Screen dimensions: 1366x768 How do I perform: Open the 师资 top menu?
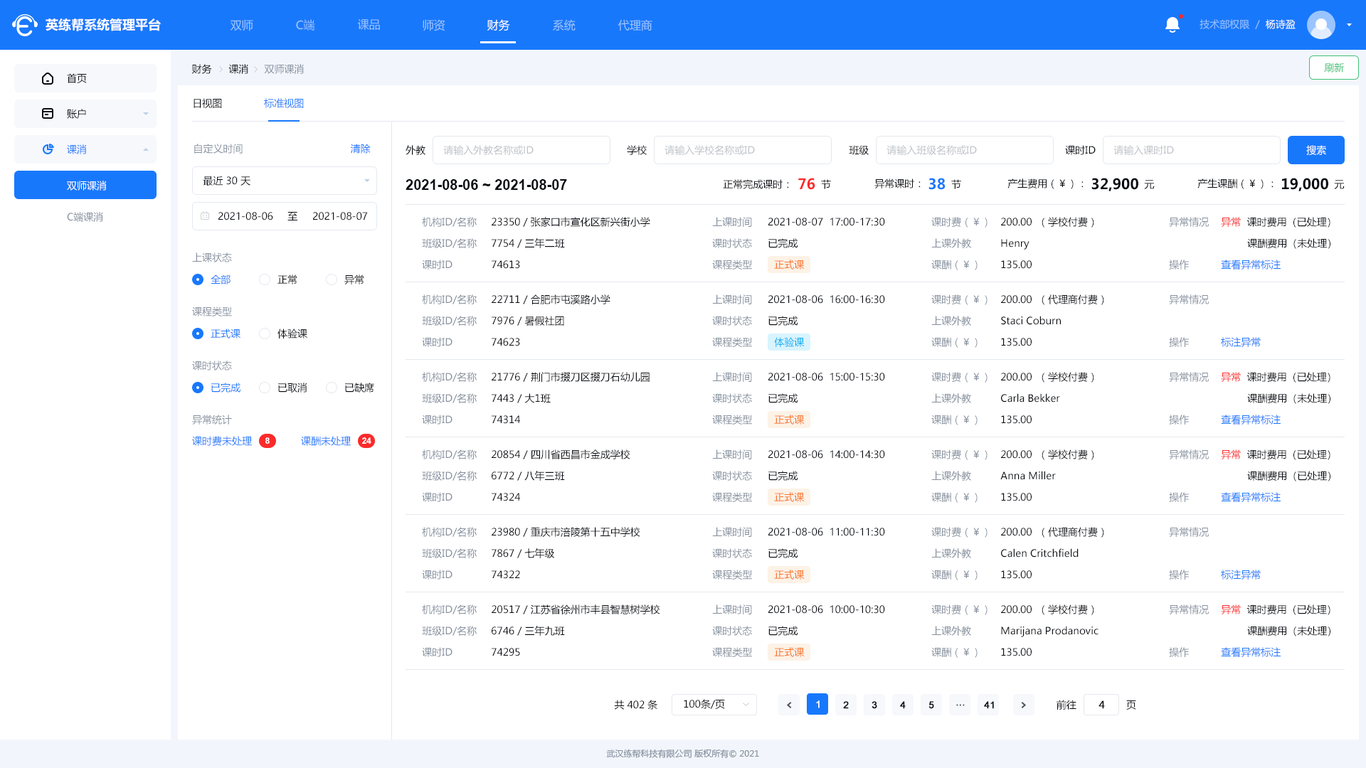(433, 25)
